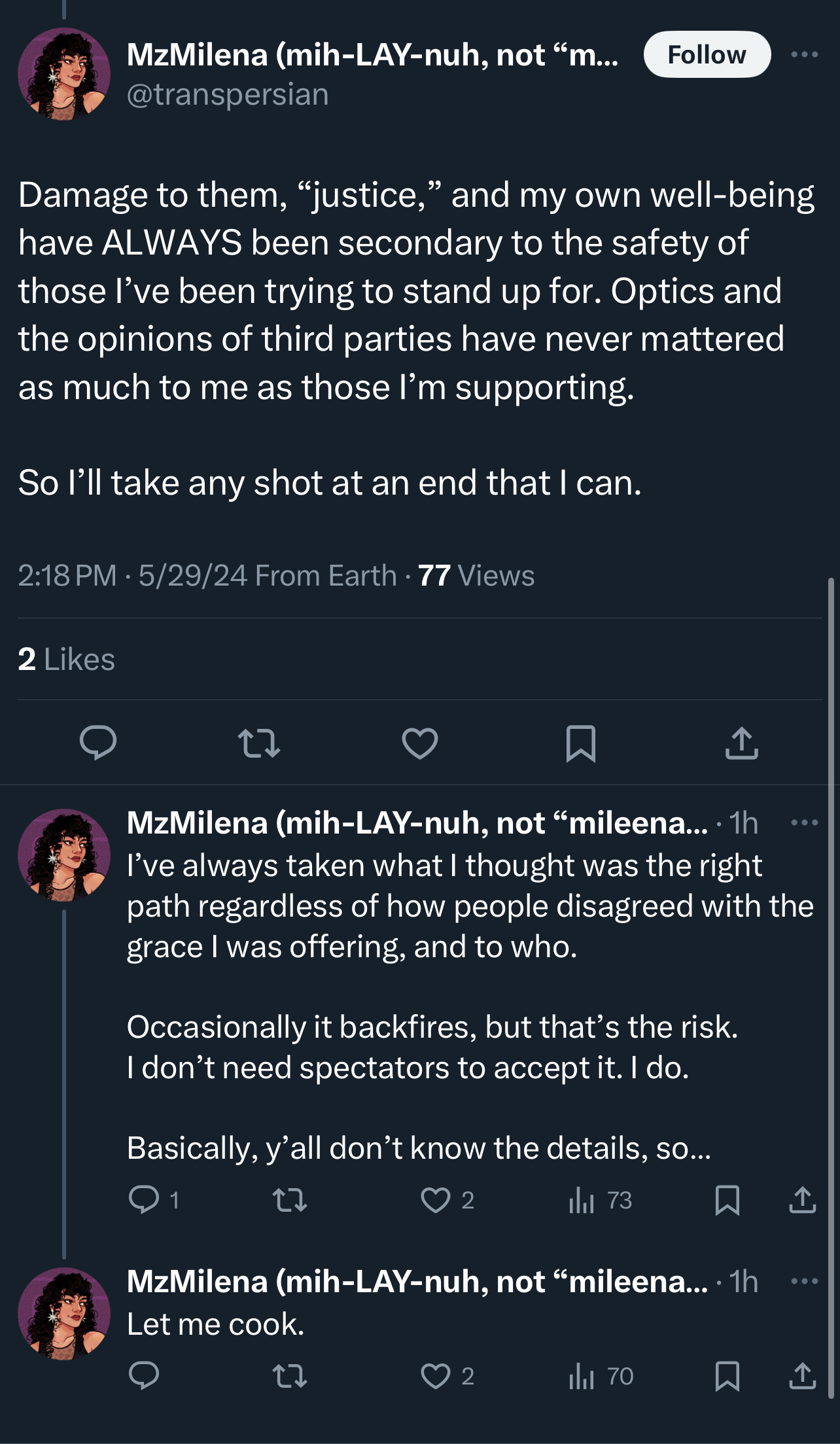Image resolution: width=840 pixels, height=1444 pixels.
Task: Open more options for main tweet
Action: (804, 54)
